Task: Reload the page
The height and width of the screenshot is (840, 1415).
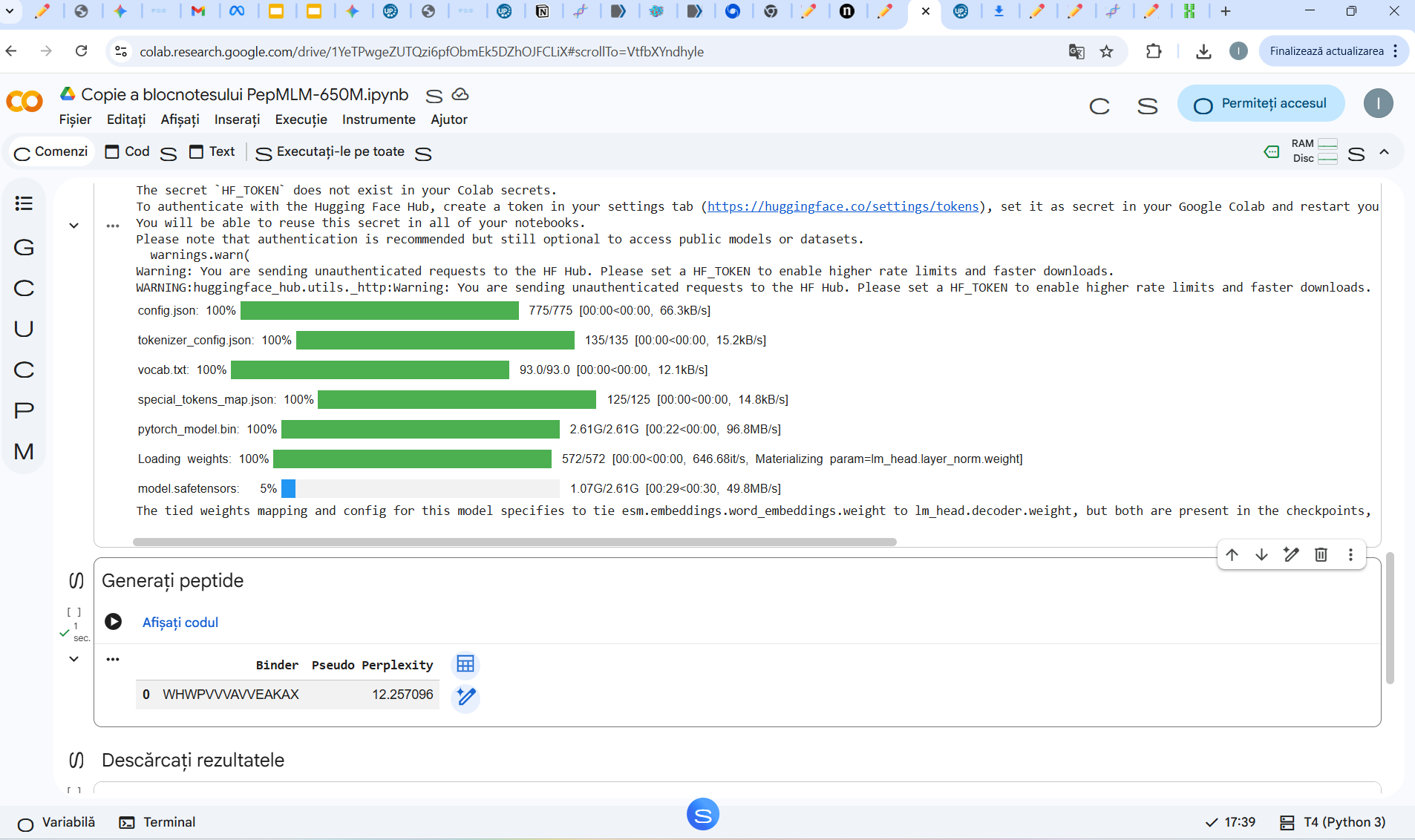Action: click(x=82, y=51)
